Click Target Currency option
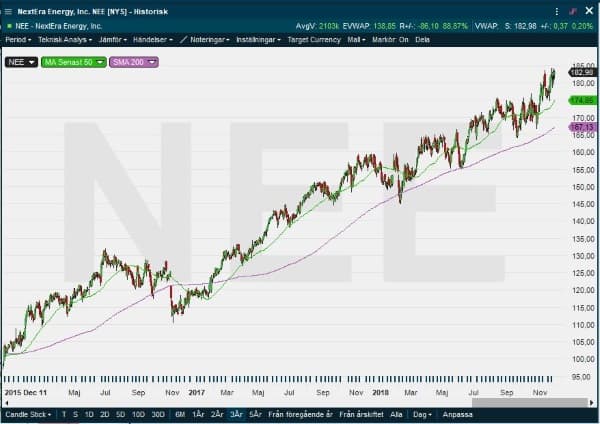The image size is (600, 424). tap(314, 40)
